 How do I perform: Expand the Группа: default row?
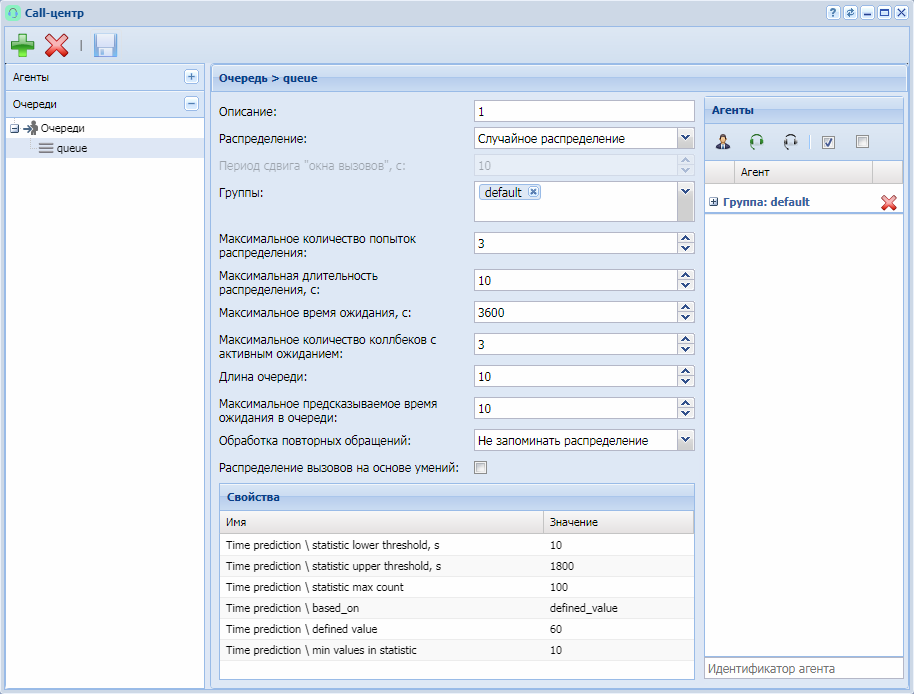pos(714,202)
